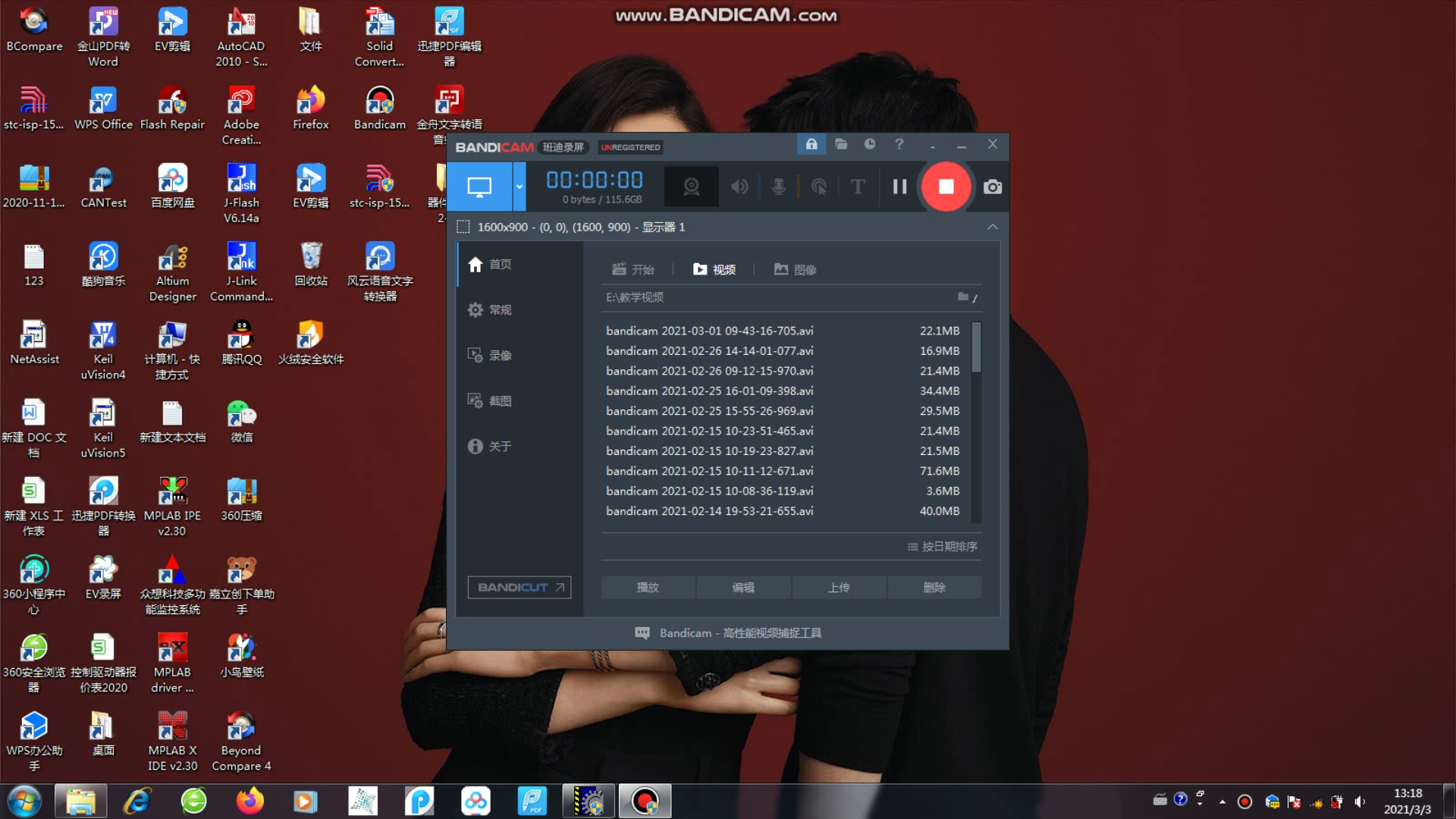Screen dimensions: 1456x819
Task: Click the lock icon in title bar
Action: tap(811, 144)
